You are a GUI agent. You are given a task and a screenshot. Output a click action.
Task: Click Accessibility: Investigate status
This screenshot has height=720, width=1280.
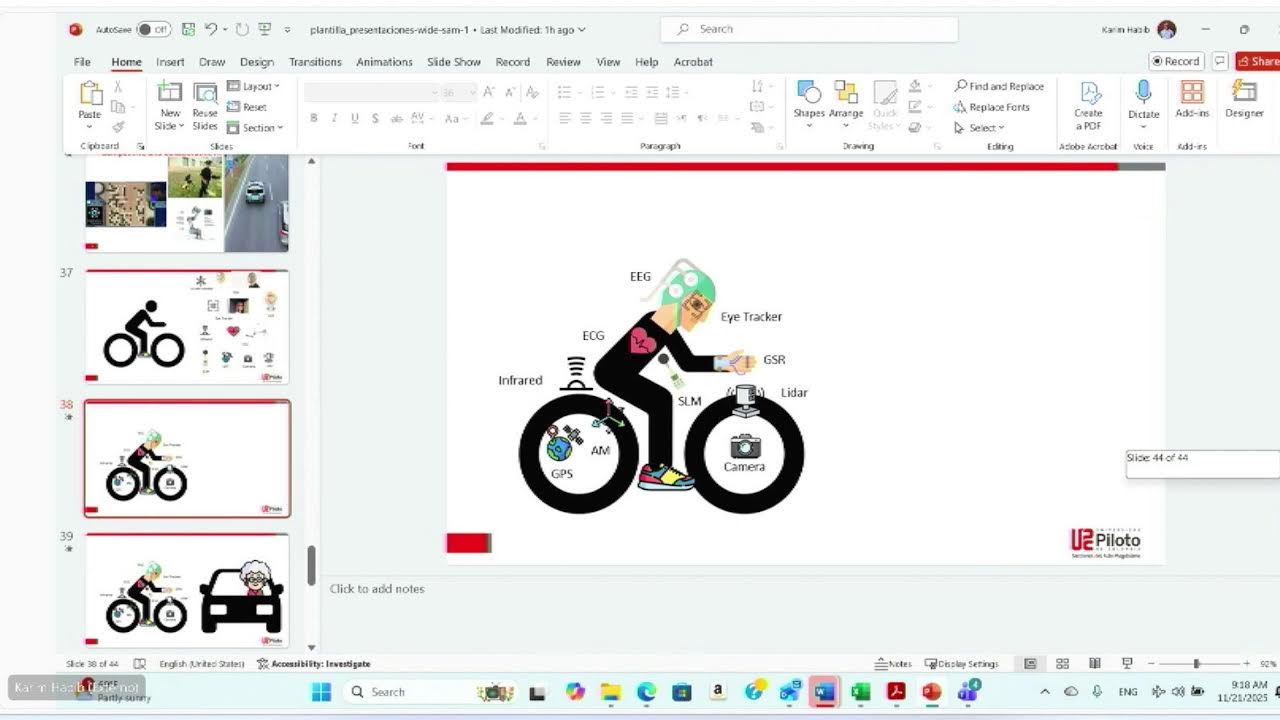pos(314,664)
